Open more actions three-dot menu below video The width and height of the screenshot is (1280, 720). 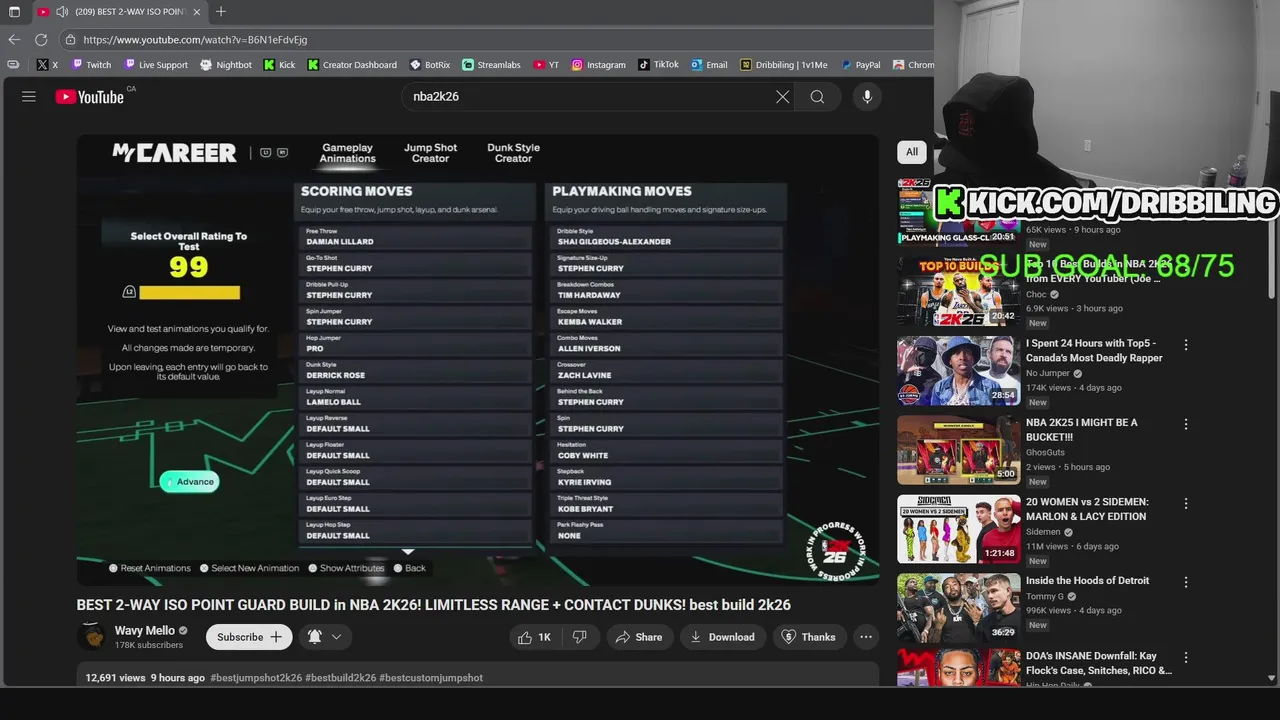[866, 637]
